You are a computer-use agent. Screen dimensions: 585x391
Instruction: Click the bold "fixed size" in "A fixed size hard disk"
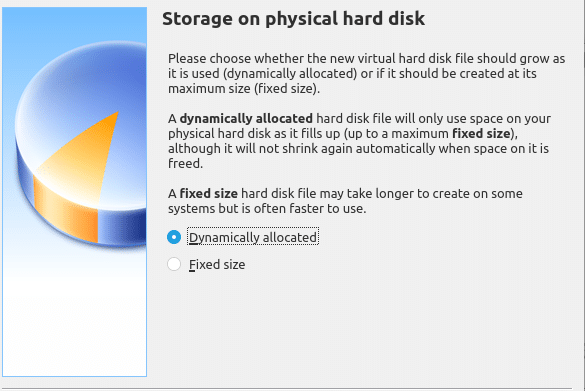tap(209, 194)
